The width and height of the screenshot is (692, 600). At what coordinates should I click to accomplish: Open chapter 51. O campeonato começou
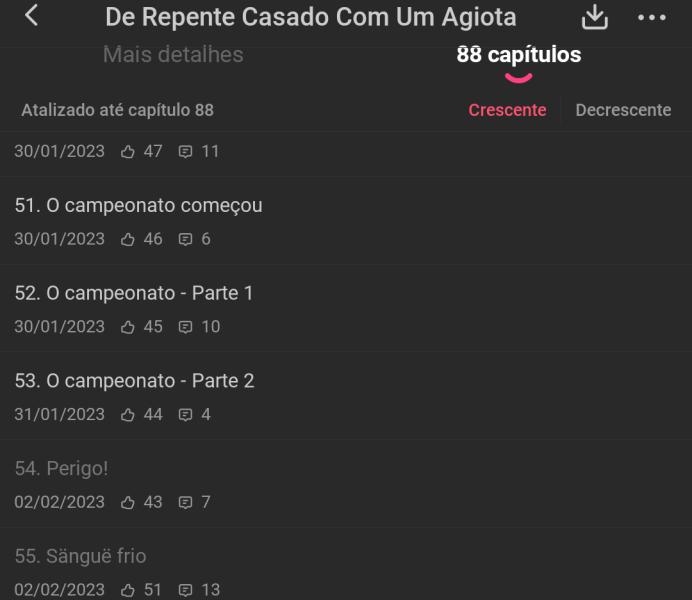(138, 206)
